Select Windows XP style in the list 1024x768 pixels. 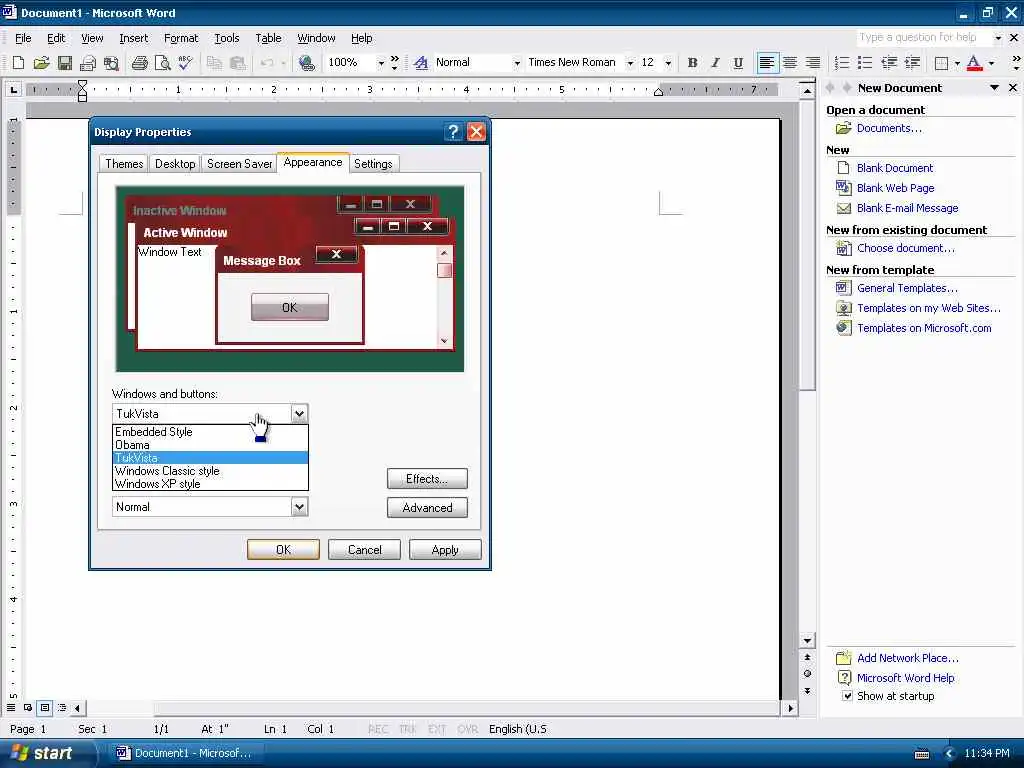[210, 484]
